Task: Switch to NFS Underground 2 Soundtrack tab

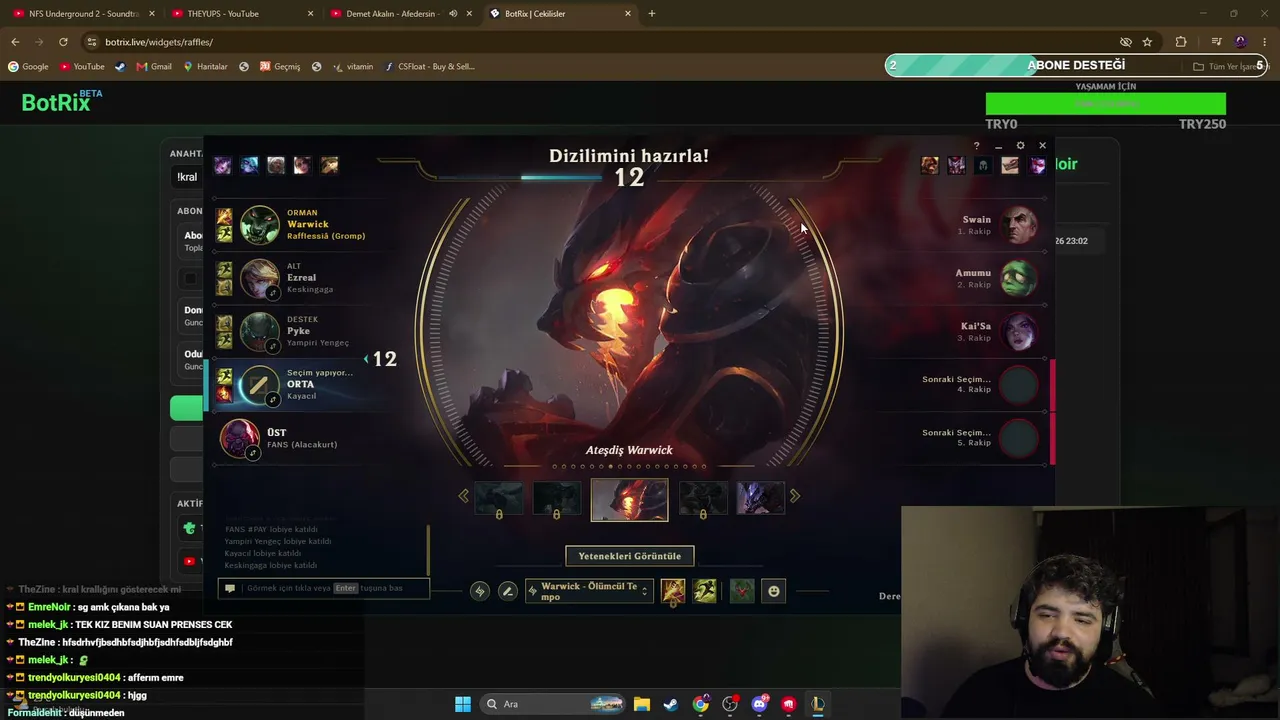Action: (83, 14)
